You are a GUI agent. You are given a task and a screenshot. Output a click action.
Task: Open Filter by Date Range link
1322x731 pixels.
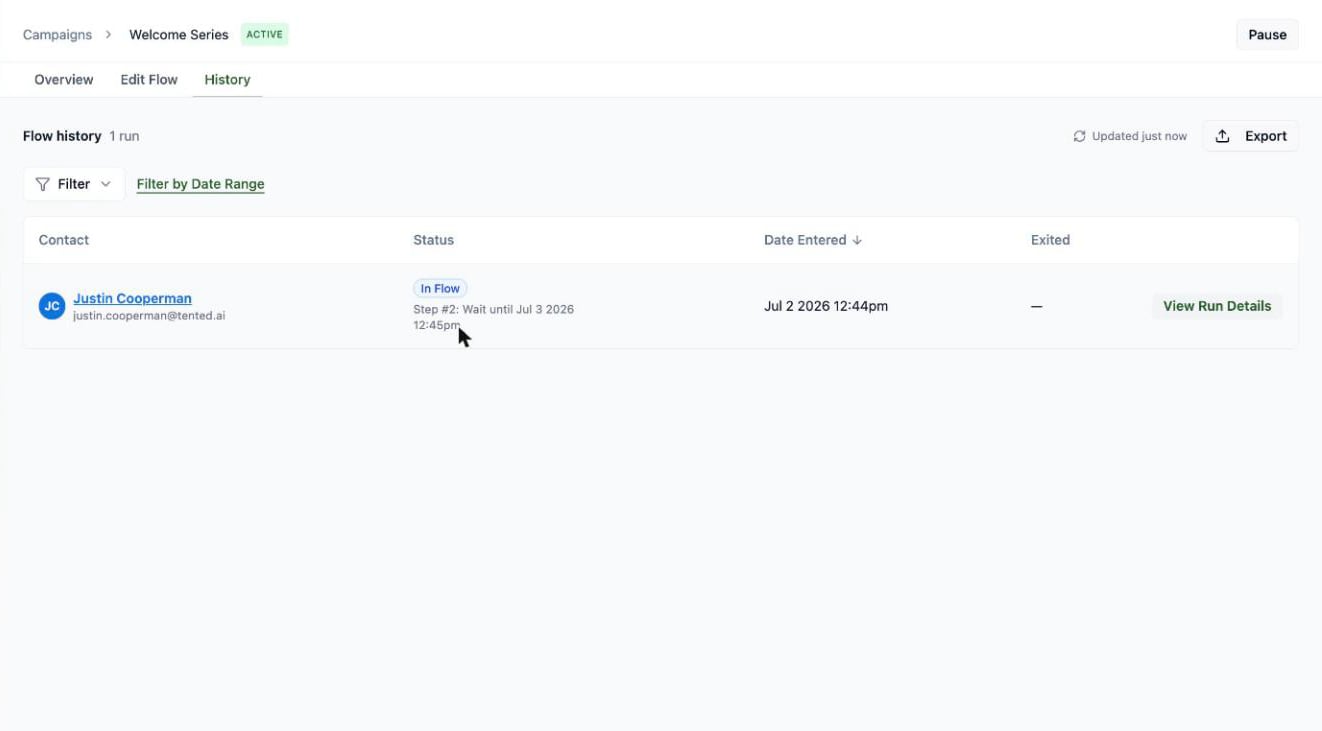200,184
